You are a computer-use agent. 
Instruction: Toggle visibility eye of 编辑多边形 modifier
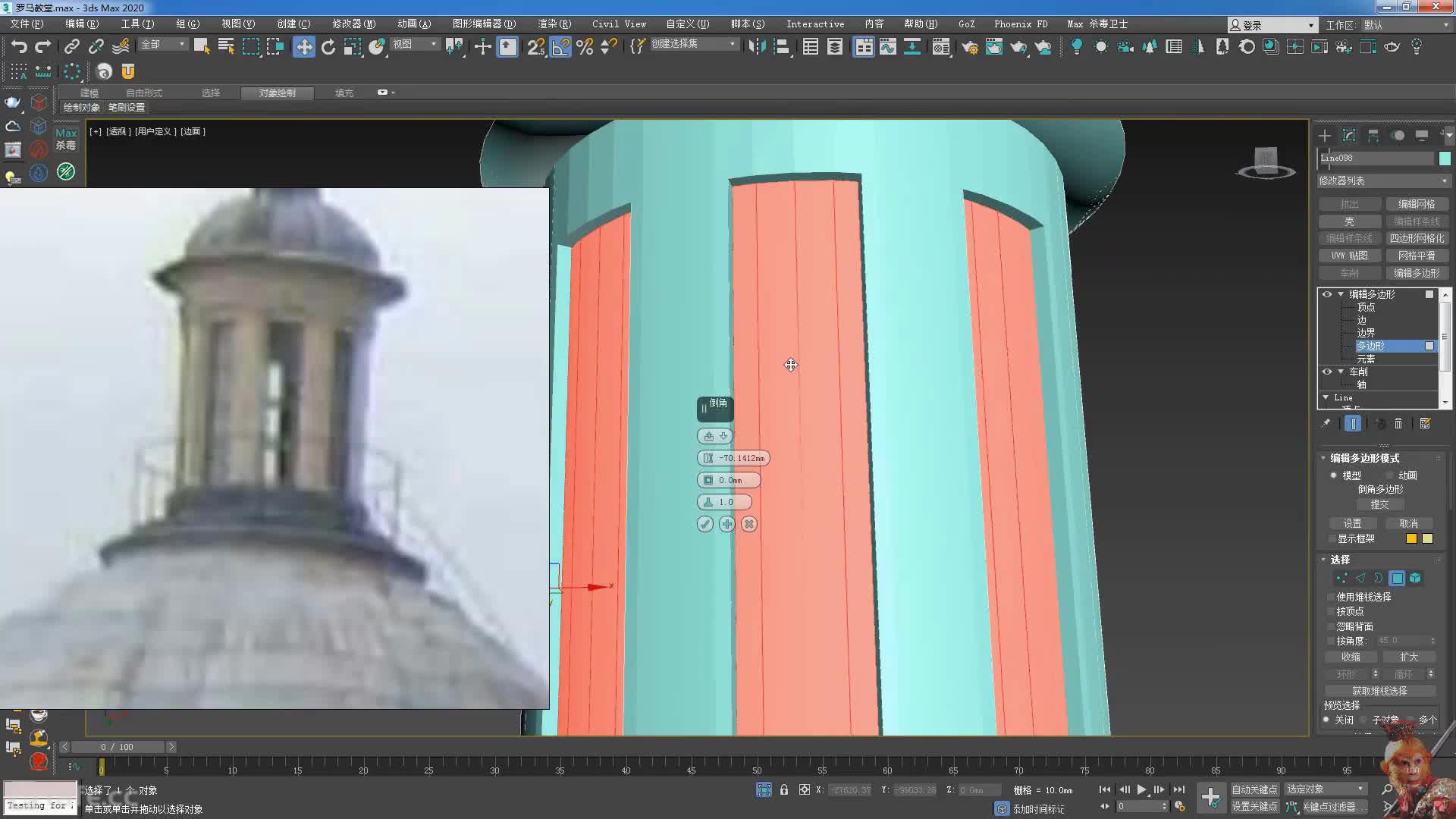tap(1327, 294)
